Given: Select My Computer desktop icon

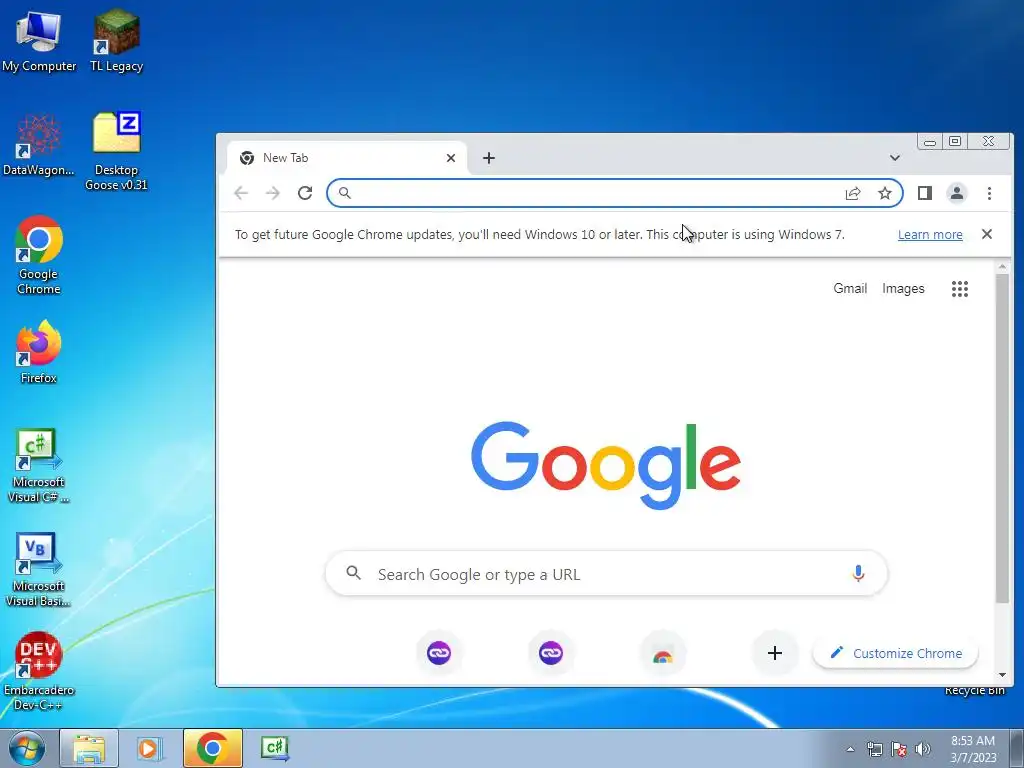Looking at the screenshot, I should [39, 40].
